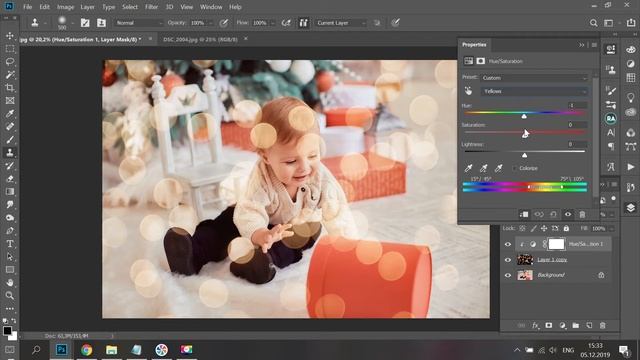Toggle clip to layer in Properties
This screenshot has height=360, width=640.
coord(524,214)
